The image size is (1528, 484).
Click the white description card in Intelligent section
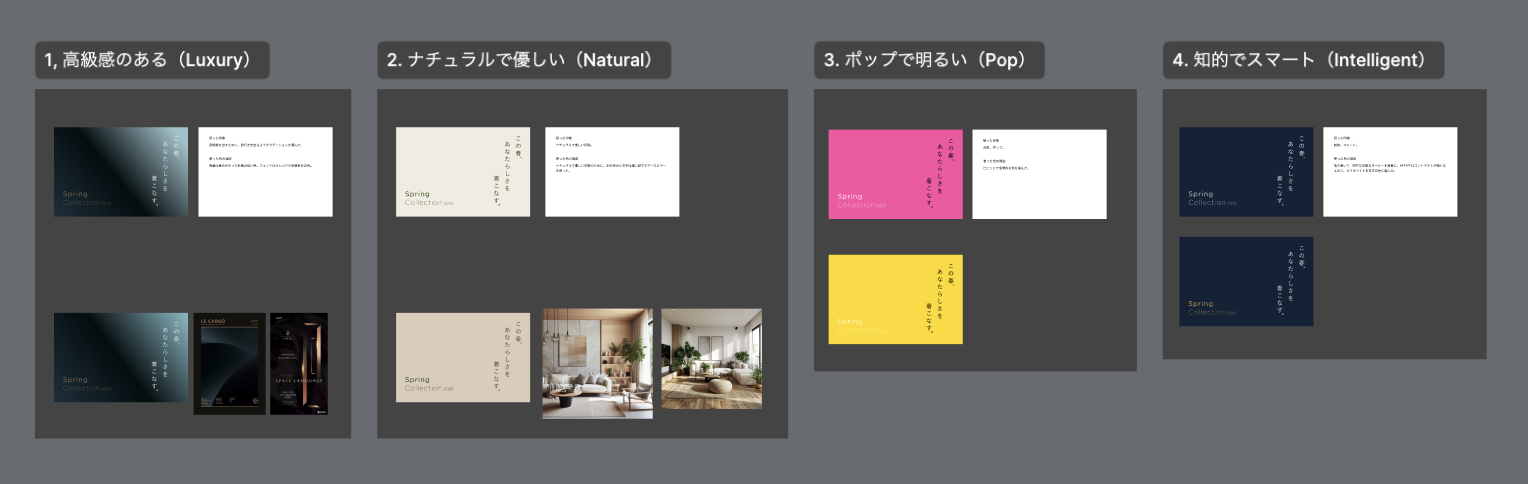1390,172
